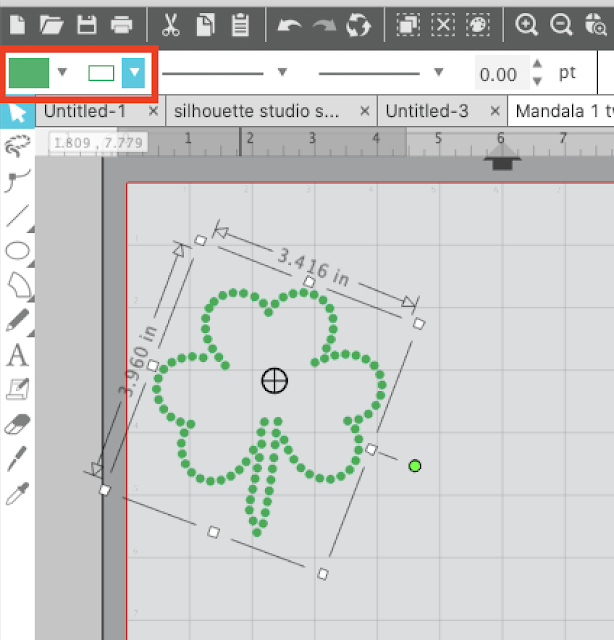Select the freehand pencil tool
Viewport: 614px width, 640px height.
(18, 320)
